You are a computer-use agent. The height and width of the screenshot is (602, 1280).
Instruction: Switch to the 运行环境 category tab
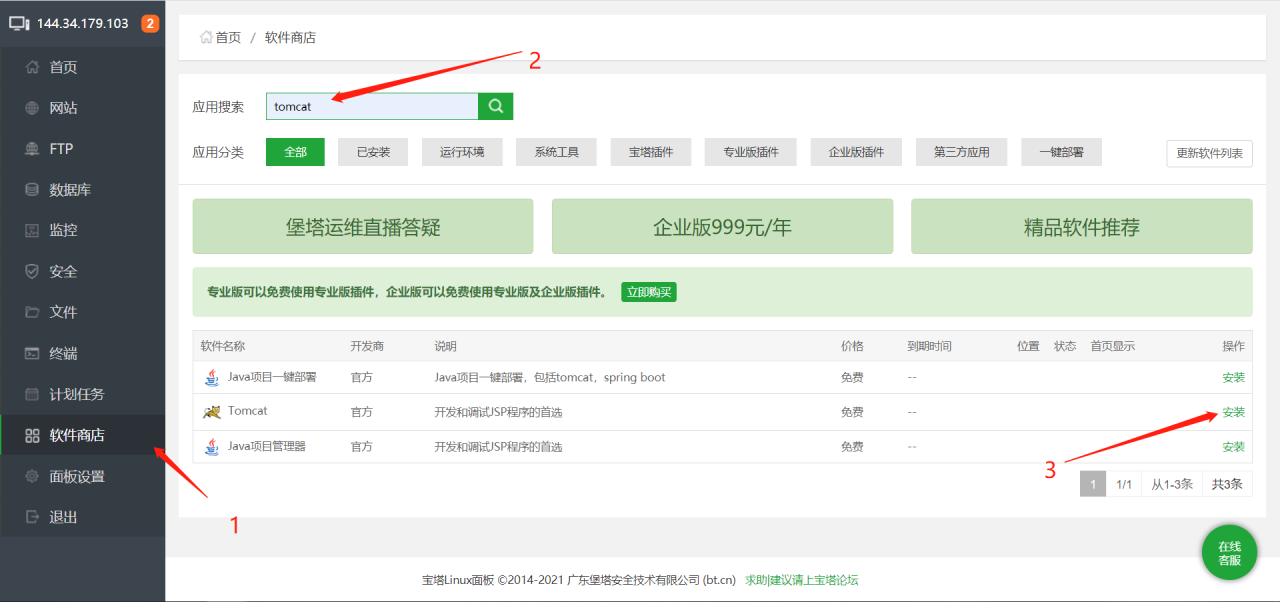coord(462,152)
